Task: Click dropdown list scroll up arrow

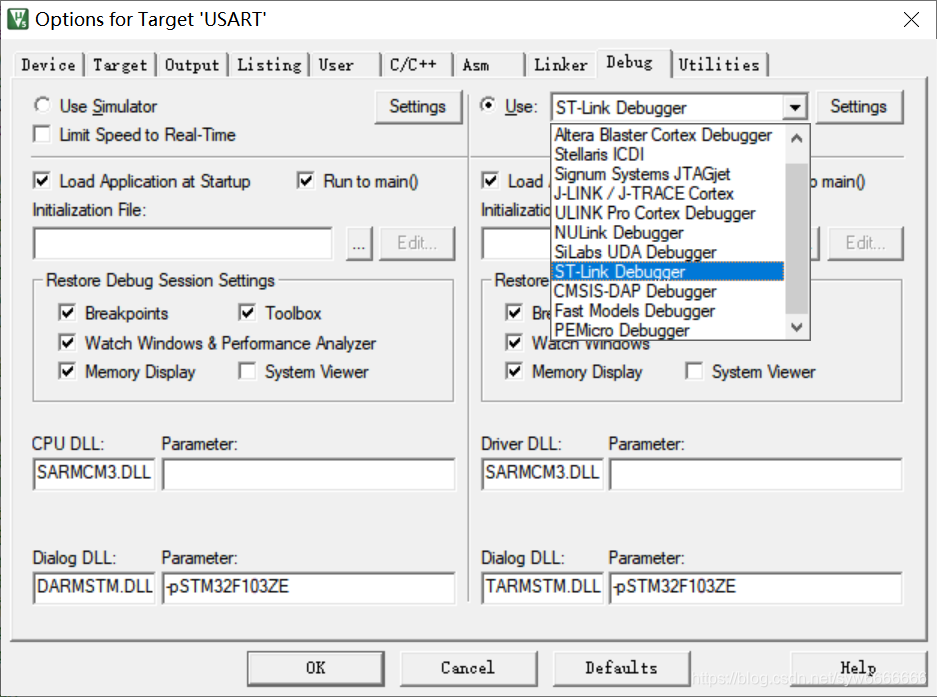Action: (796, 139)
